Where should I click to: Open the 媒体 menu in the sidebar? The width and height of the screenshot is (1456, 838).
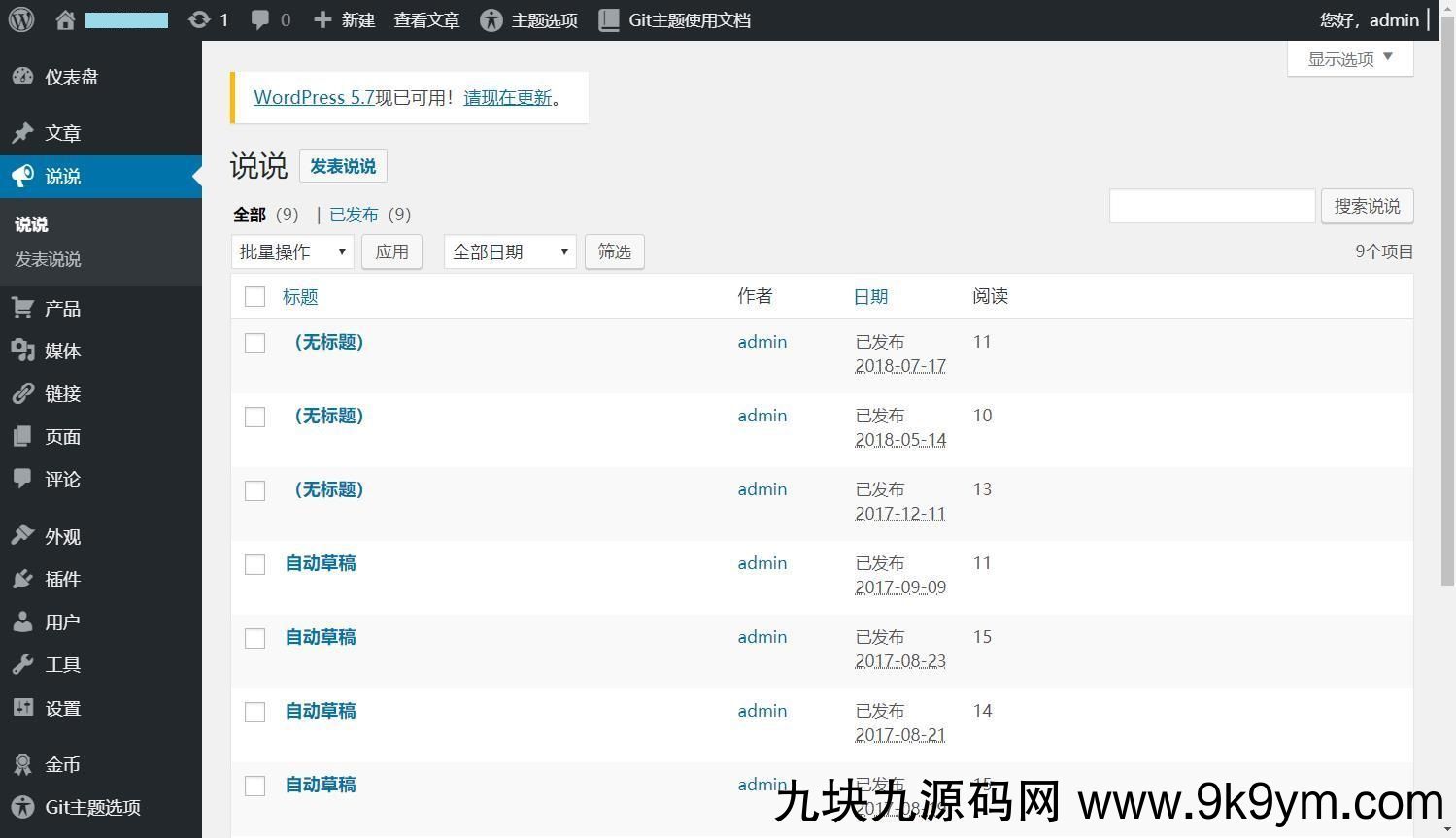pos(62,351)
